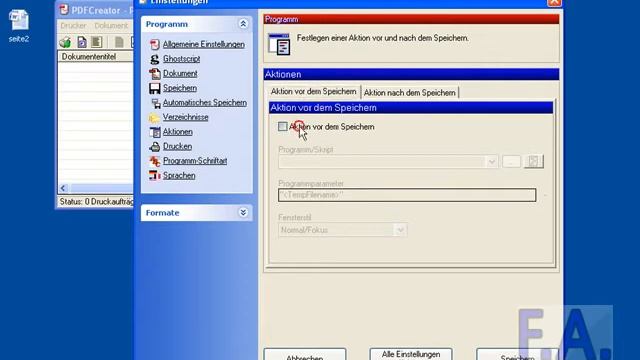
Task: Click the browse '...' button for Programm/Skript
Action: tap(511, 162)
